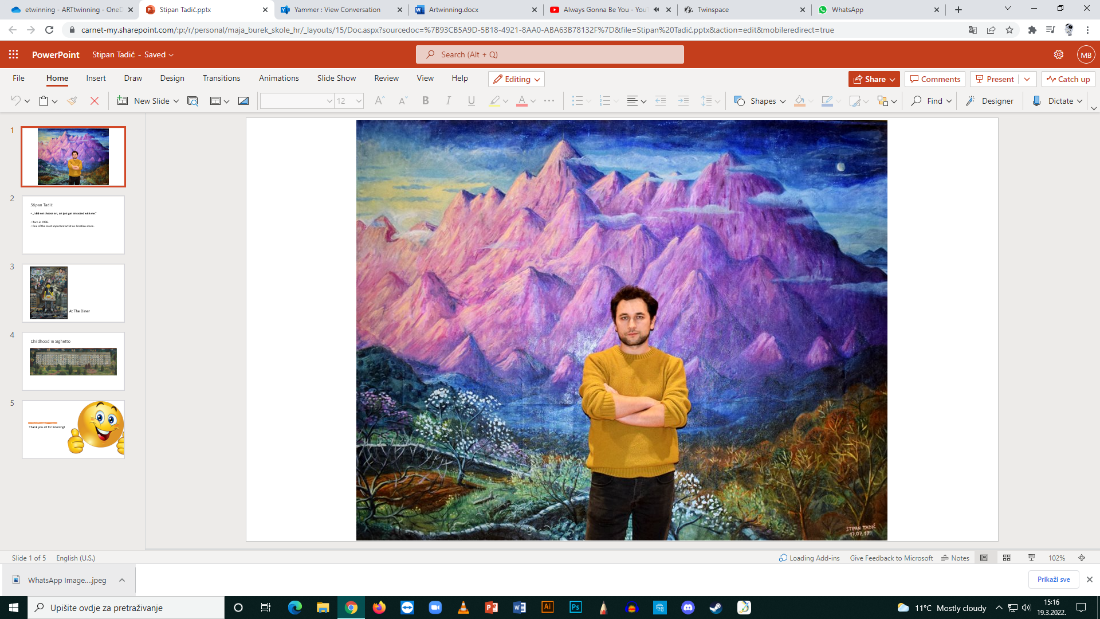Image resolution: width=1100 pixels, height=619 pixels.
Task: Toggle Underline formatting
Action: click(x=471, y=101)
